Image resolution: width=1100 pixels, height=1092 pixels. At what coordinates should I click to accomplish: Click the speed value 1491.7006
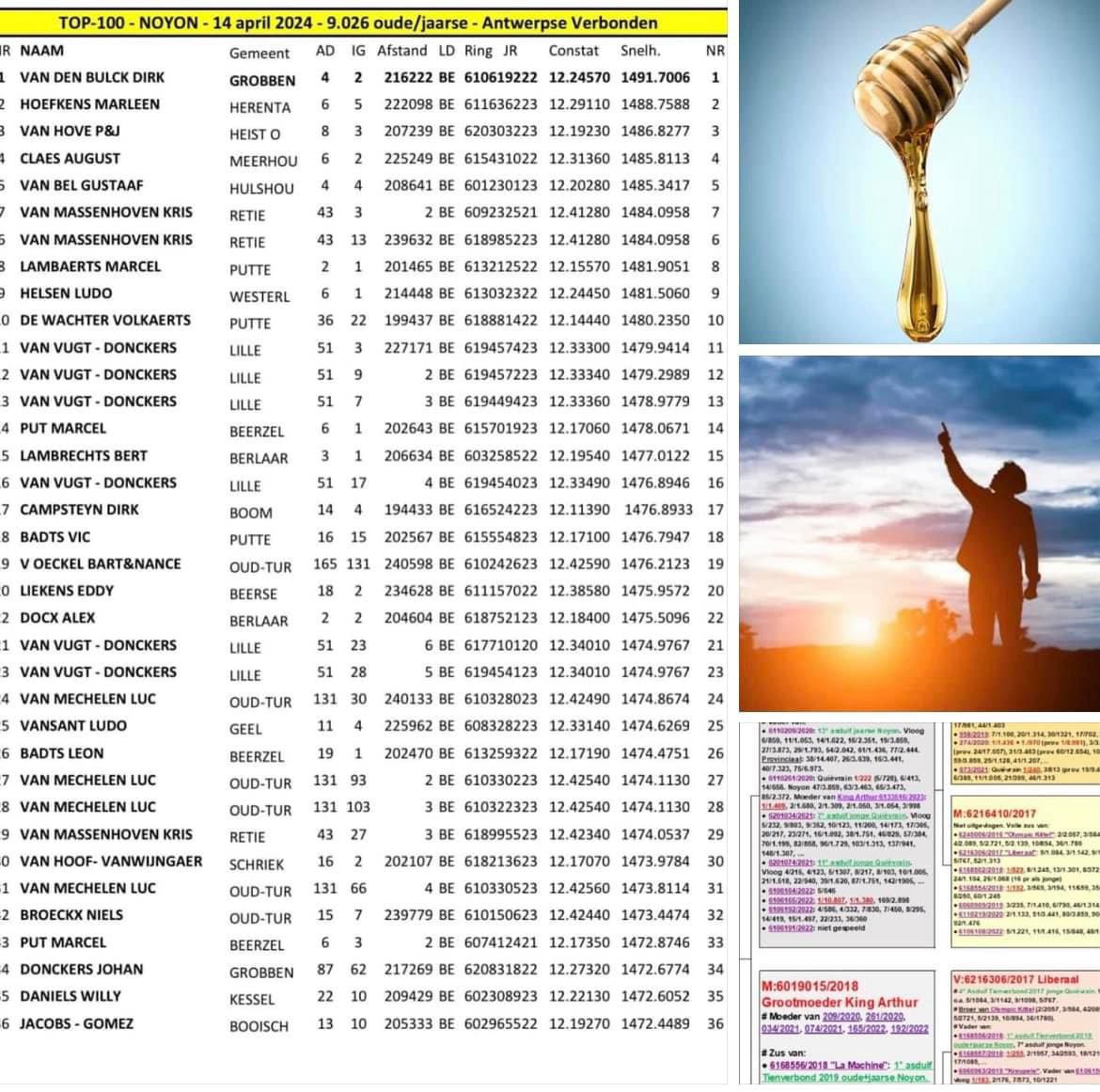[655, 77]
